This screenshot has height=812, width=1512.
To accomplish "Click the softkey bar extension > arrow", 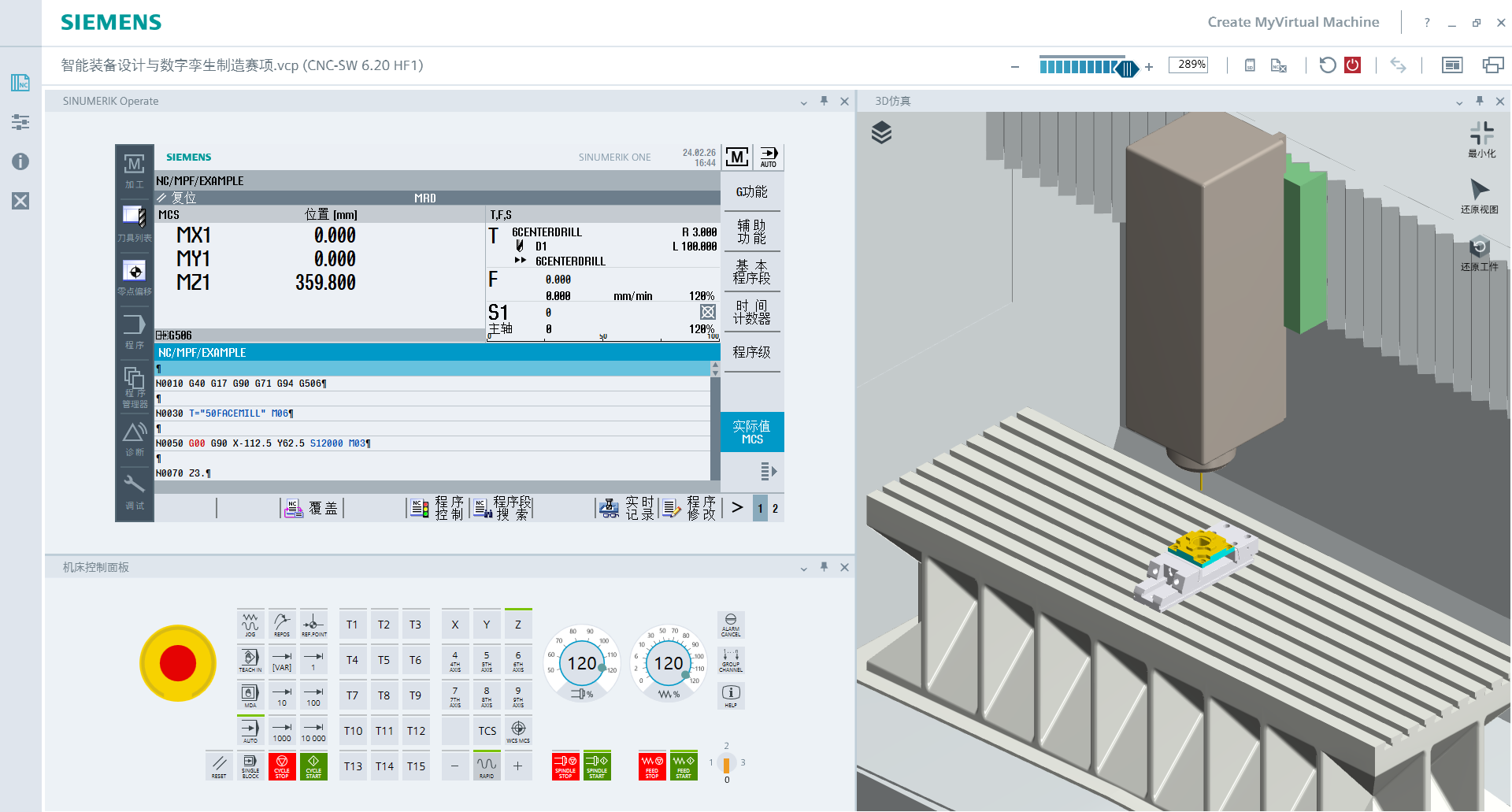I will point(737,508).
